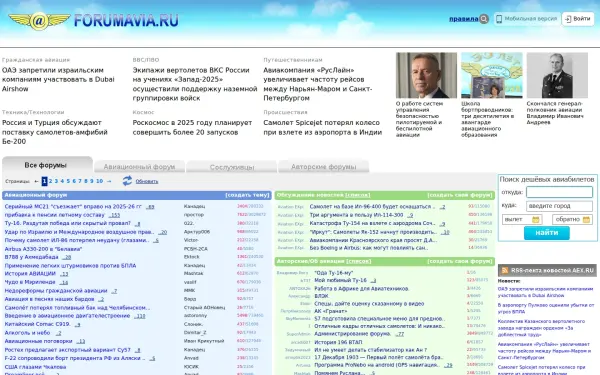Screen dimensions: 600x375
Task: Click the 'куда' destination city field
Action: pos(559,206)
